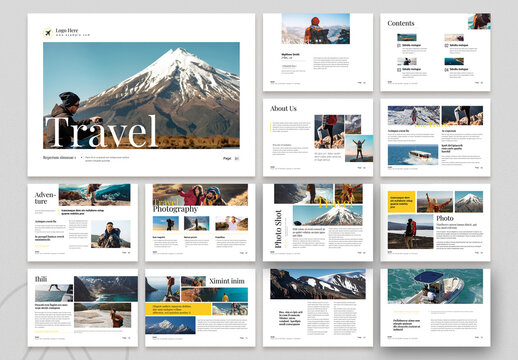518x360 pixels.
Task: Open the "About Us" slide thumbnail
Action: click(x=318, y=137)
